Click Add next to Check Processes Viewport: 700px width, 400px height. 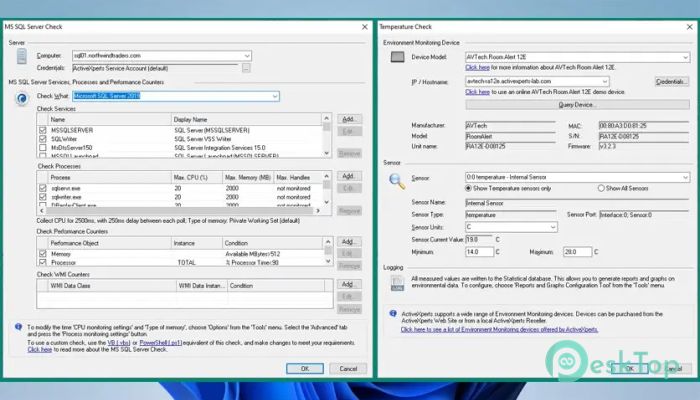click(x=349, y=176)
